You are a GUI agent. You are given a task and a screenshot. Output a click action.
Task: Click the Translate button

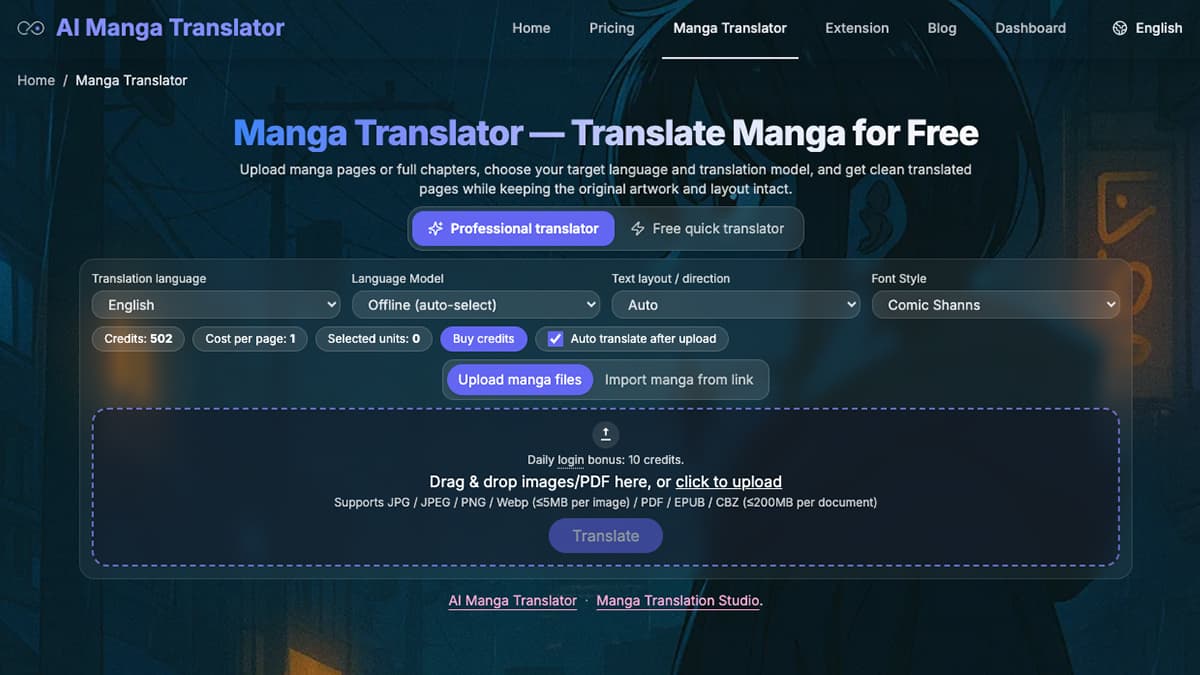click(x=605, y=536)
